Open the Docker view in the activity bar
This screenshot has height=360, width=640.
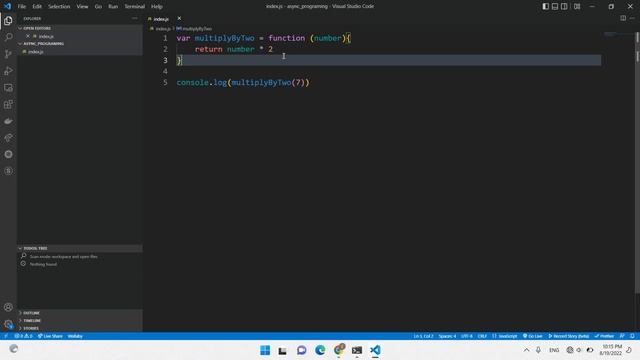coord(8,121)
